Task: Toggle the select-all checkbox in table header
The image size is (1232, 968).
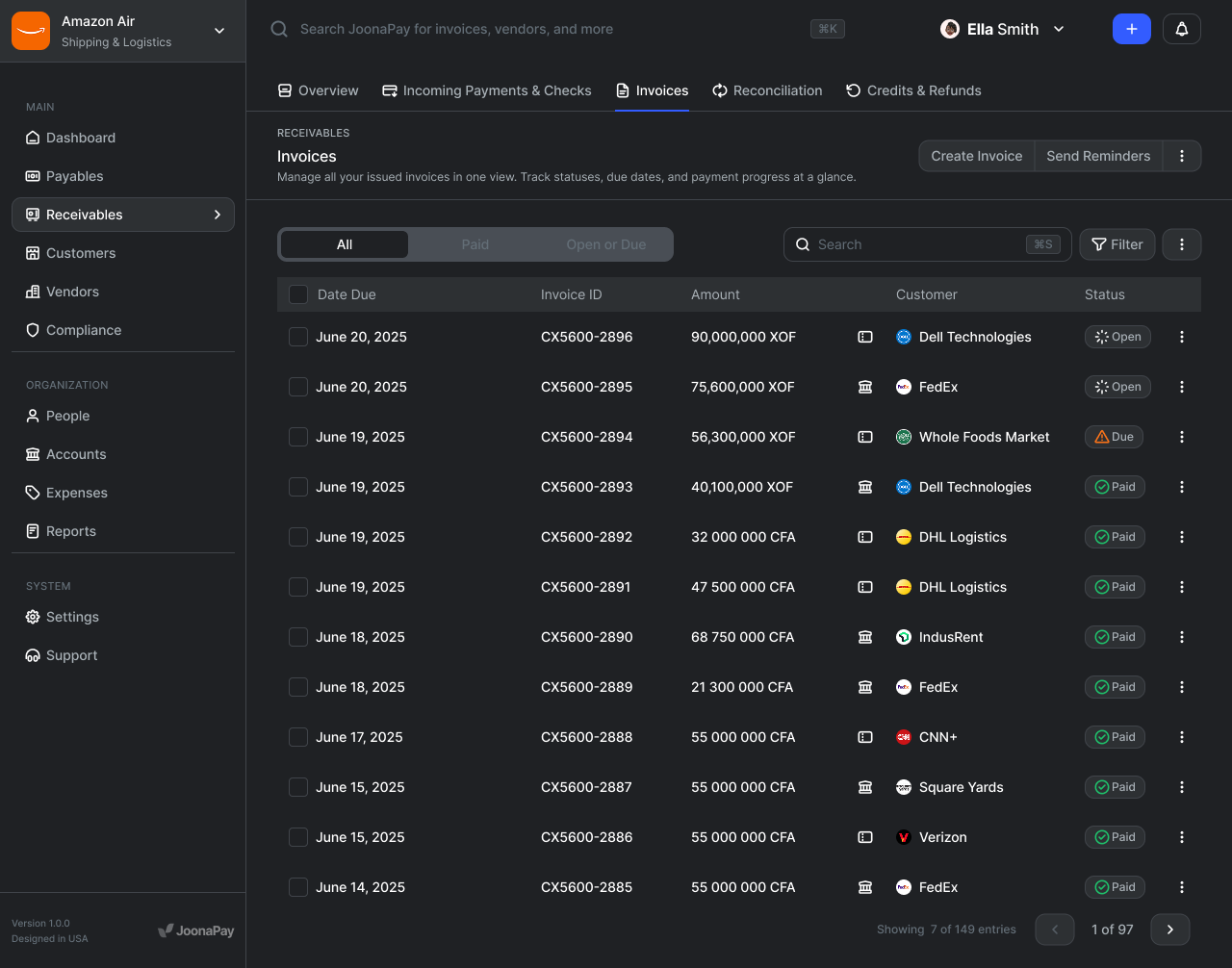Action: (x=298, y=294)
